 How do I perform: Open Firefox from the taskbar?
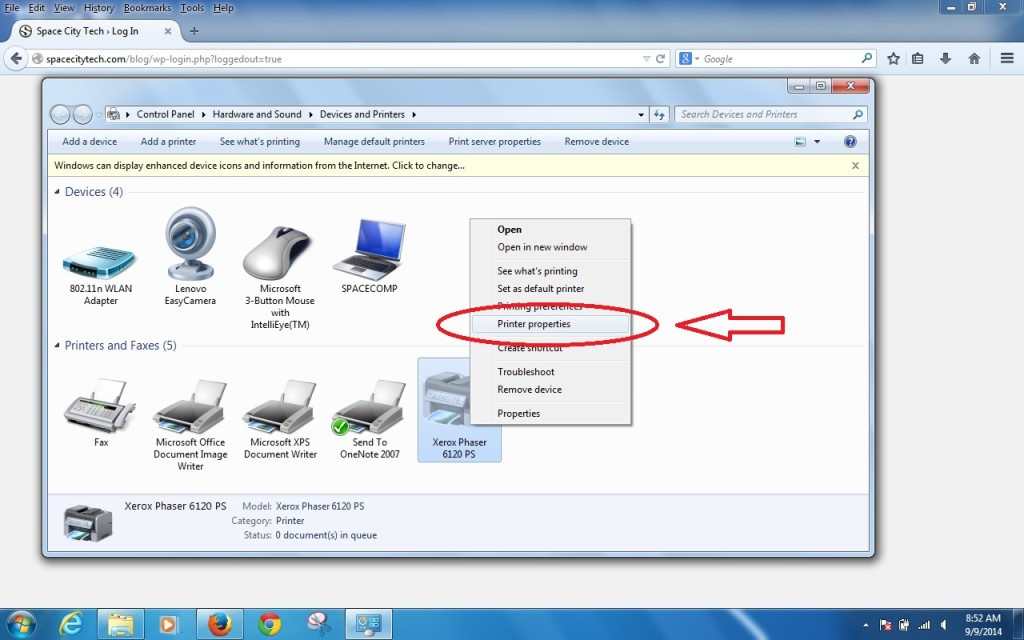(219, 624)
